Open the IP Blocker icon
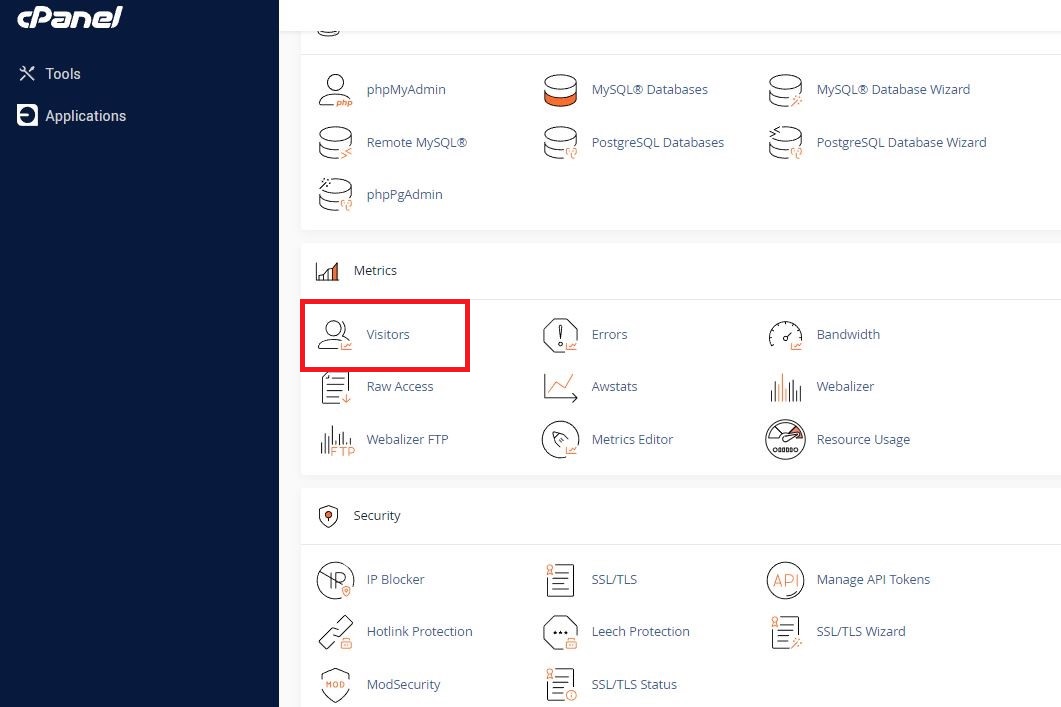 (x=335, y=580)
